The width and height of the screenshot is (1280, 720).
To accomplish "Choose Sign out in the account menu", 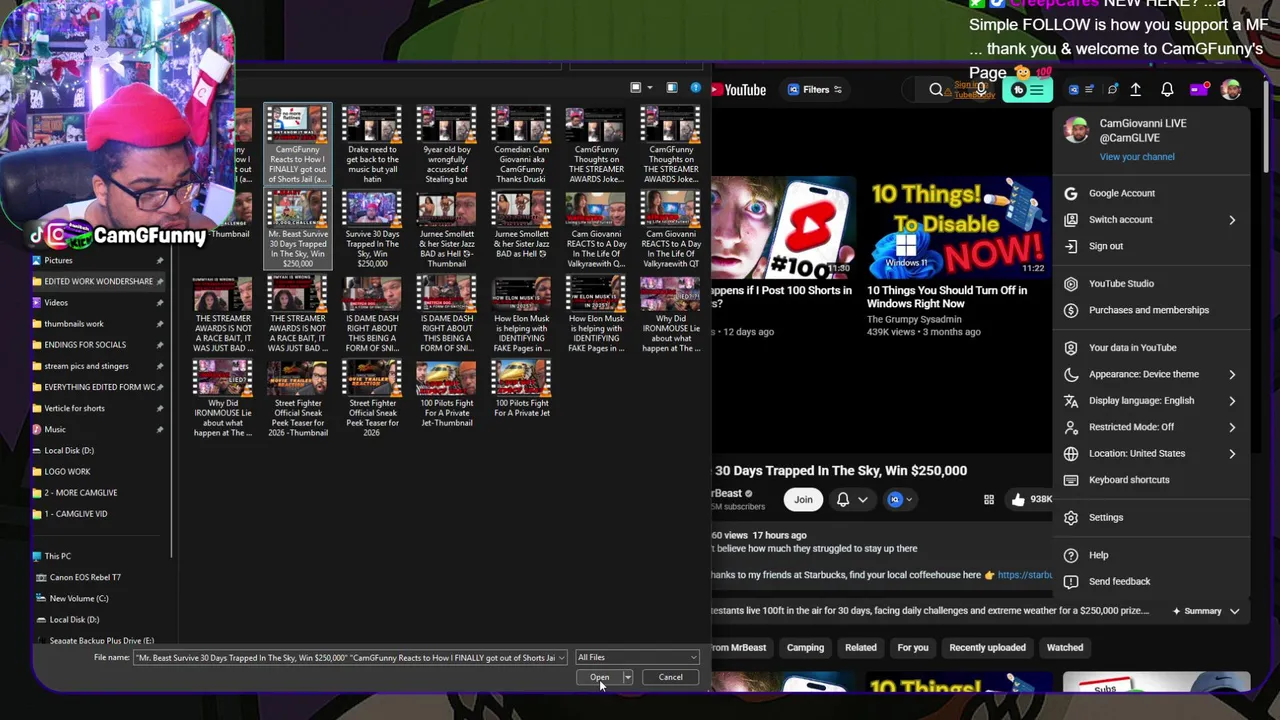I will 1105,246.
